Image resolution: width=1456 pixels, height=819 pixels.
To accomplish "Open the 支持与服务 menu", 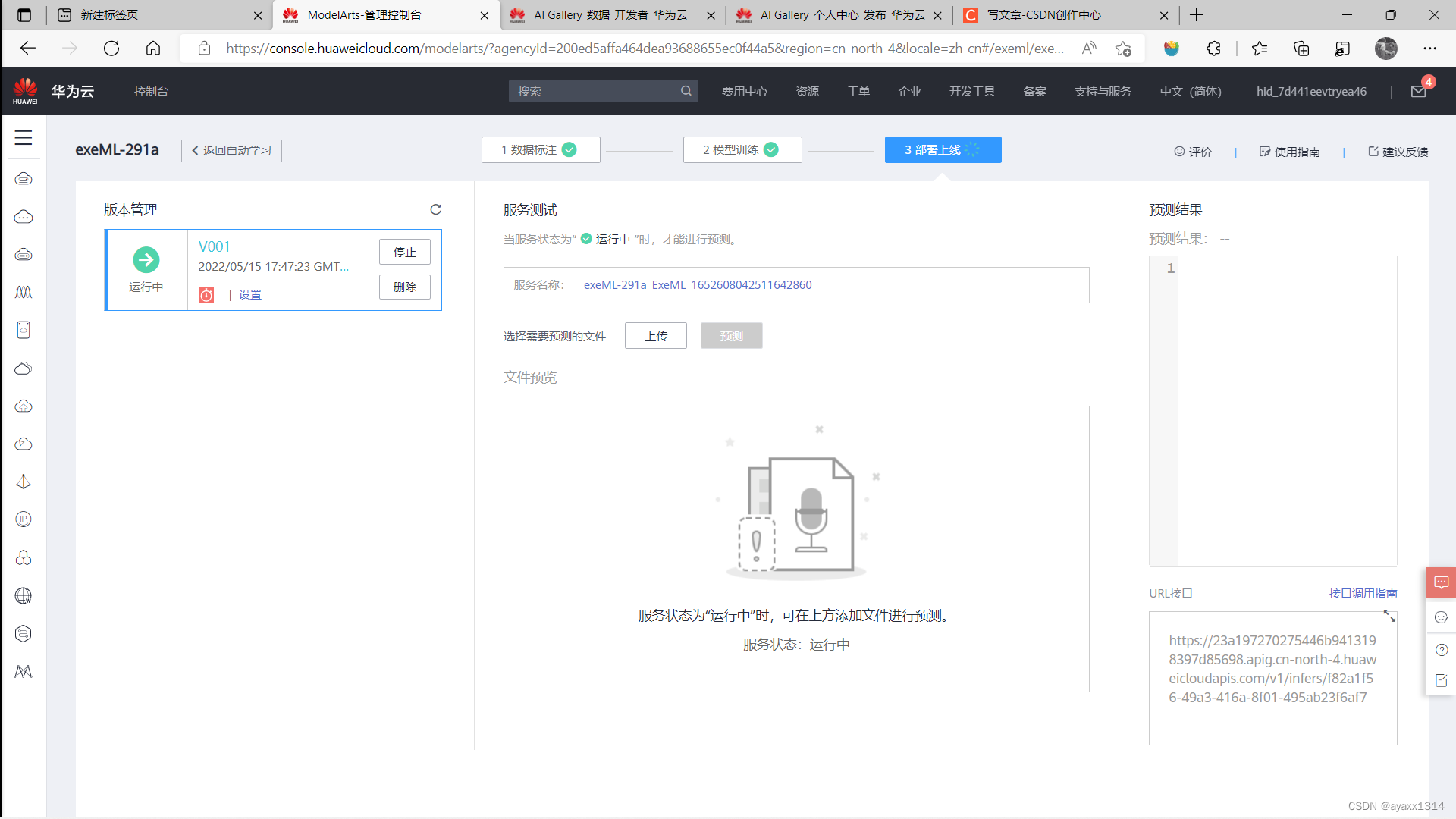I will click(1103, 92).
